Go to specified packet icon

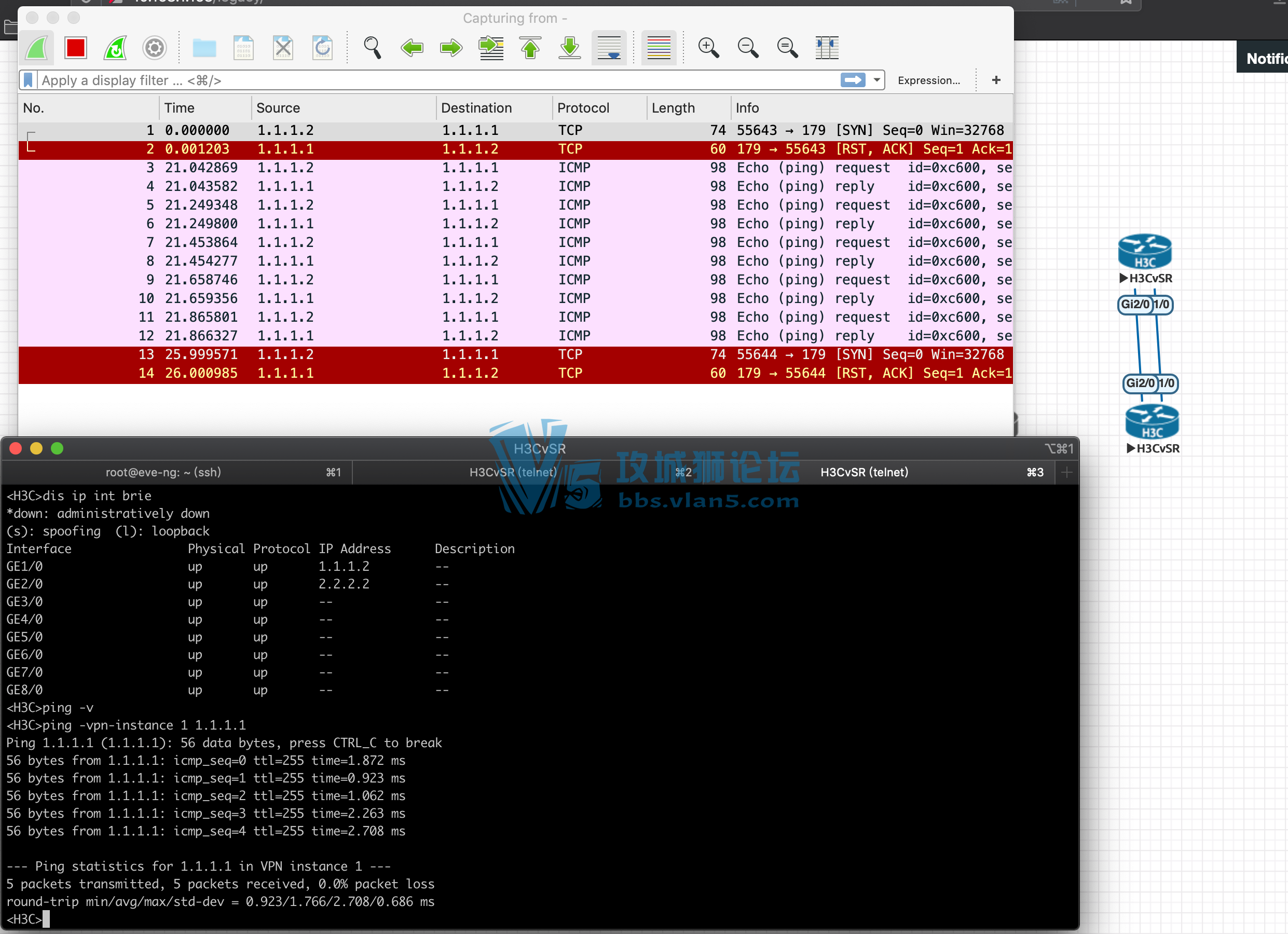(491, 48)
